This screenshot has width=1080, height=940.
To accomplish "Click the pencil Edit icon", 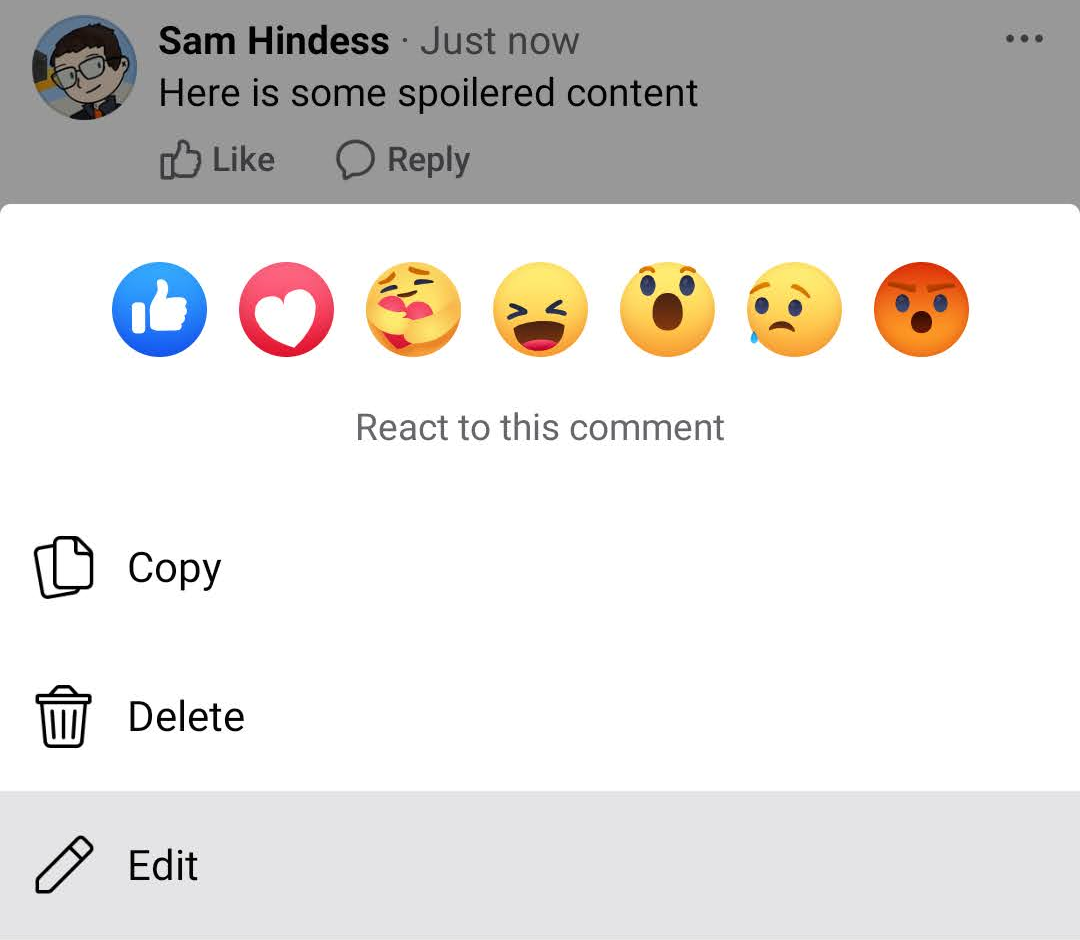I will coord(64,865).
